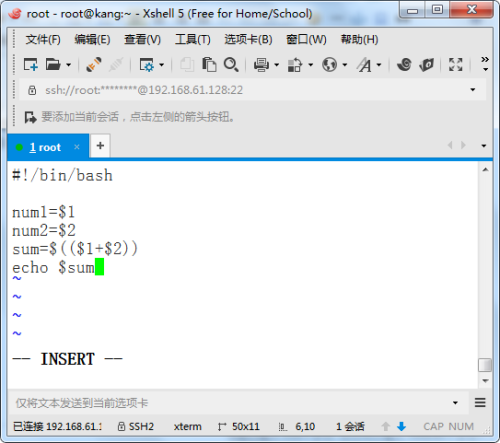Click the previous tab arrow
Image resolution: width=500 pixels, height=443 pixels.
coord(450,145)
